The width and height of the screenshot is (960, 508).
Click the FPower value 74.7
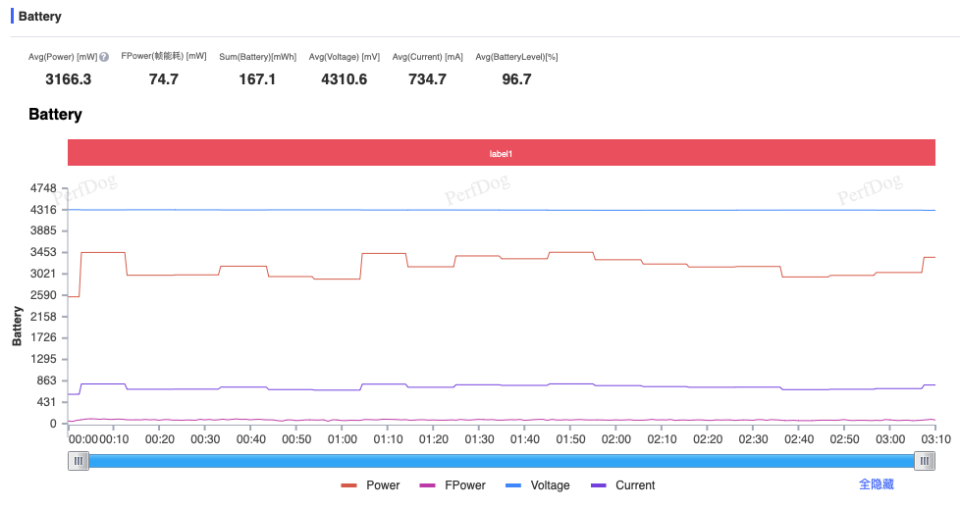pyautogui.click(x=163, y=79)
